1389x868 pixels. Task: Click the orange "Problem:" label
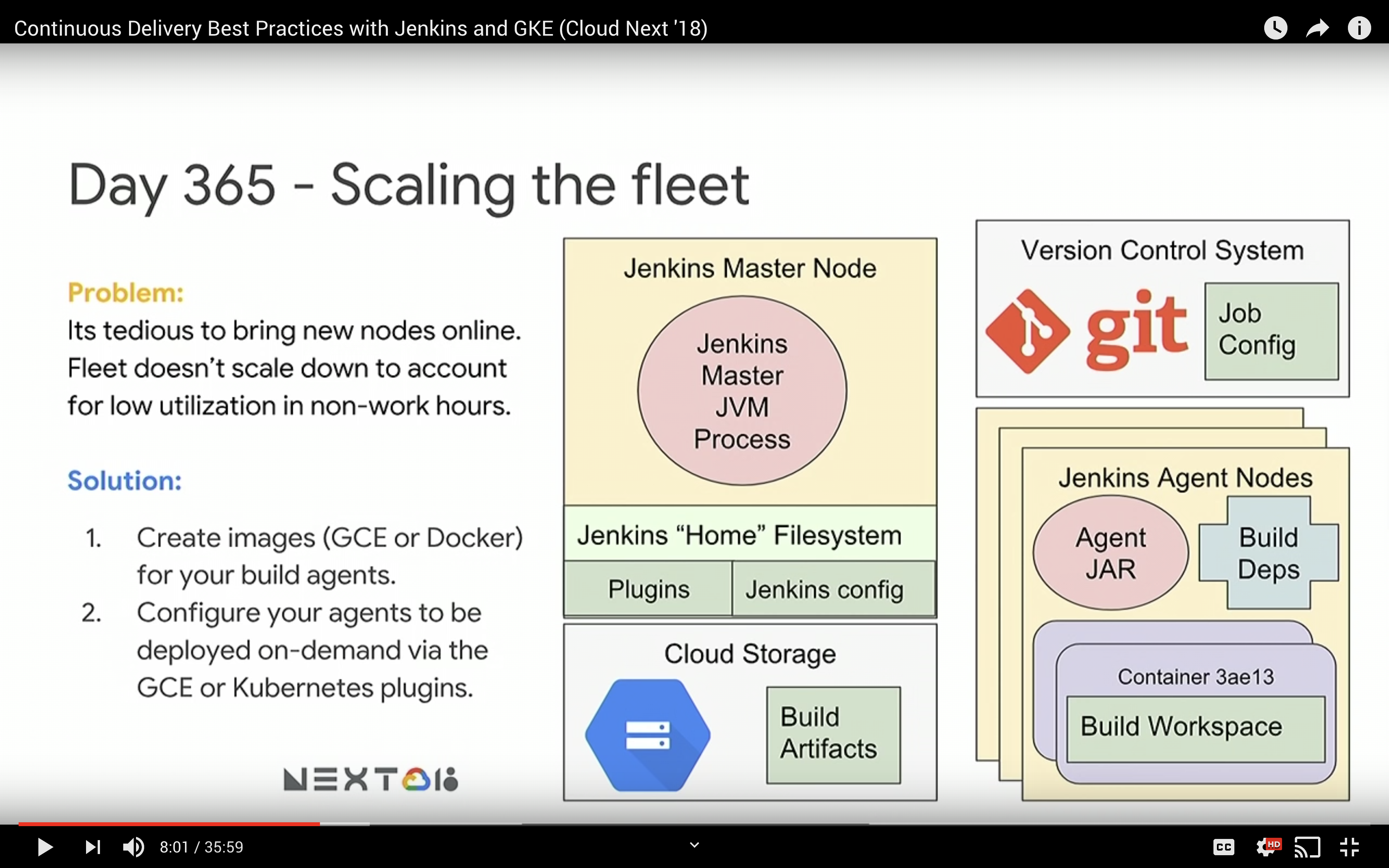(126, 293)
